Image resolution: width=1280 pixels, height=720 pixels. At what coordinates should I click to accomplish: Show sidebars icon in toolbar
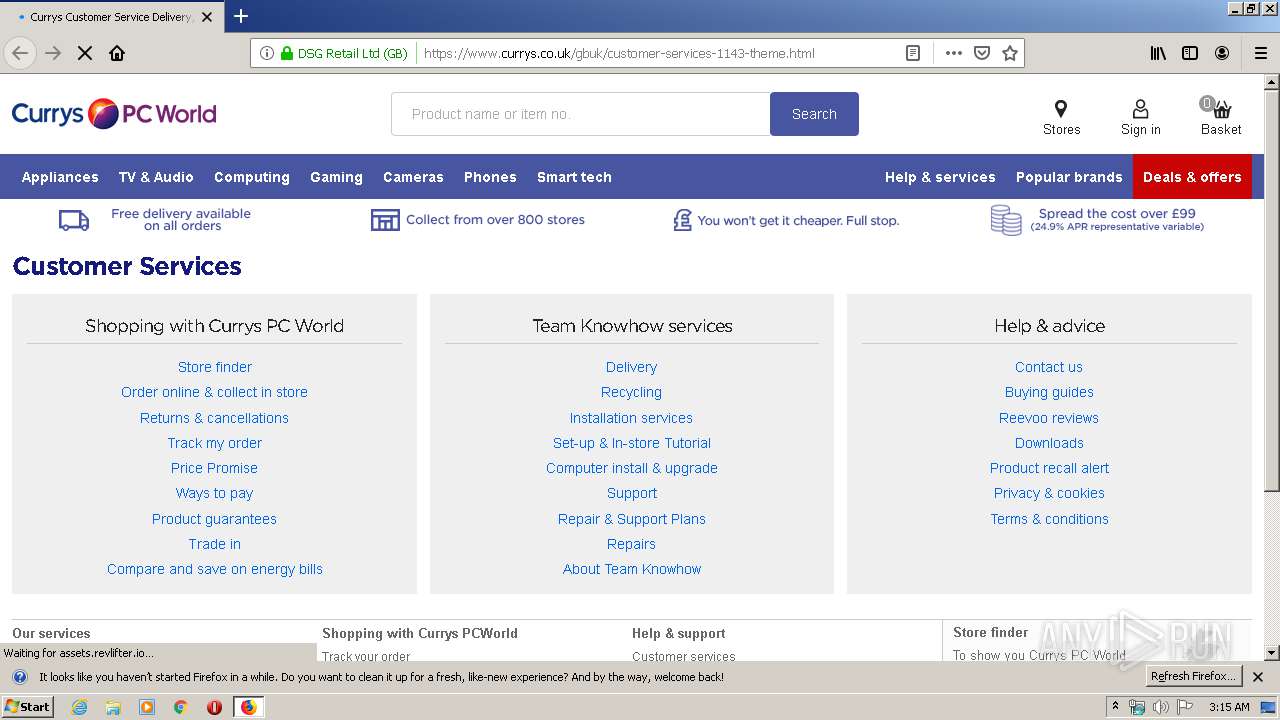coord(1190,53)
